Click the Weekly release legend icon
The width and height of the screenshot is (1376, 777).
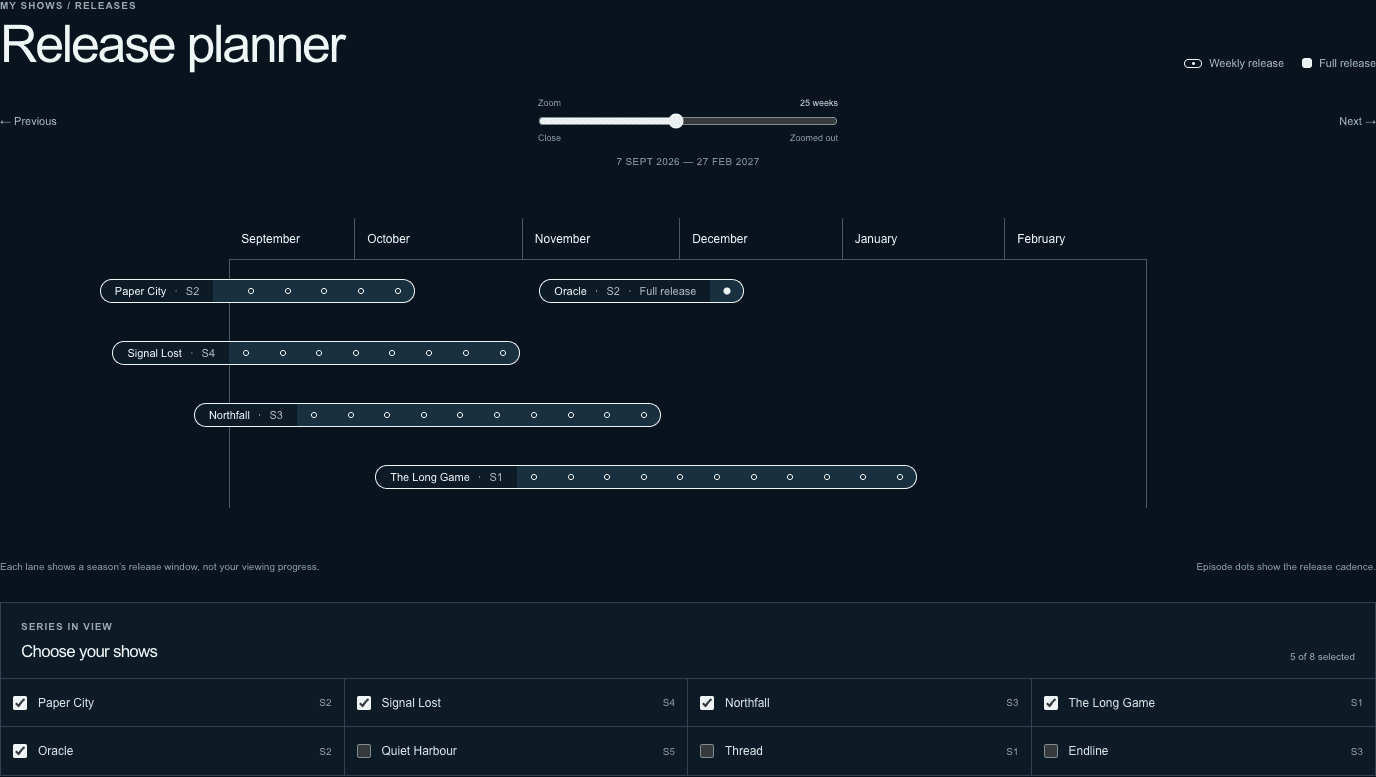pos(1193,63)
